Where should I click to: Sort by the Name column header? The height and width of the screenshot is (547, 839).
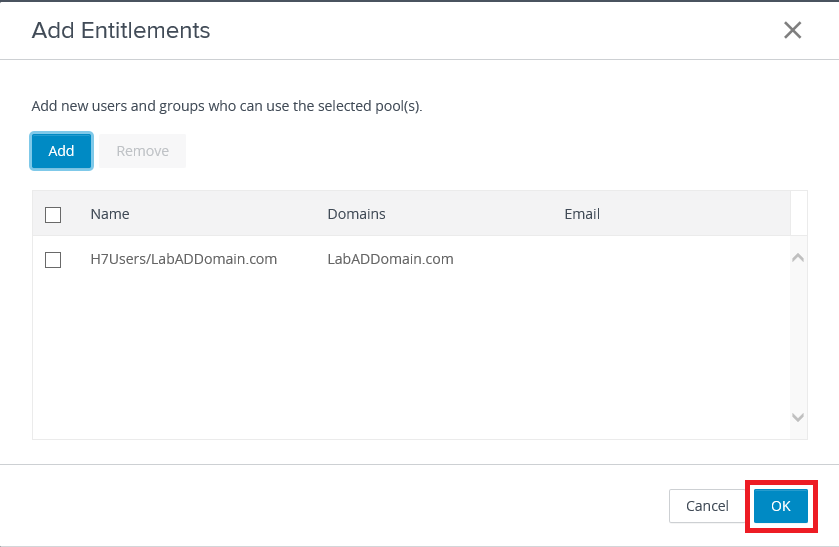[110, 214]
